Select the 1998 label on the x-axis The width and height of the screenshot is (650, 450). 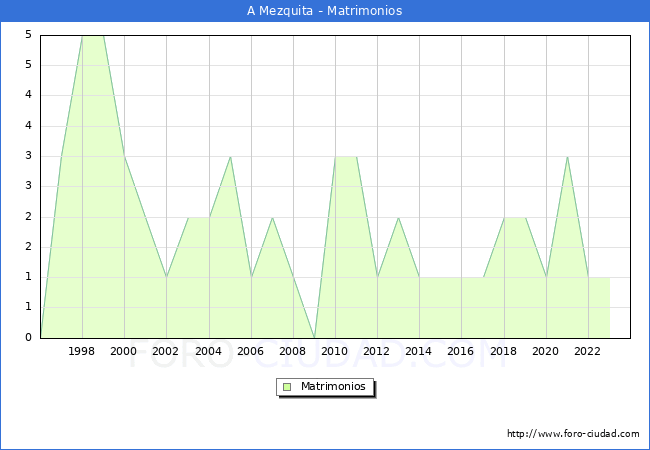[x=82, y=351]
